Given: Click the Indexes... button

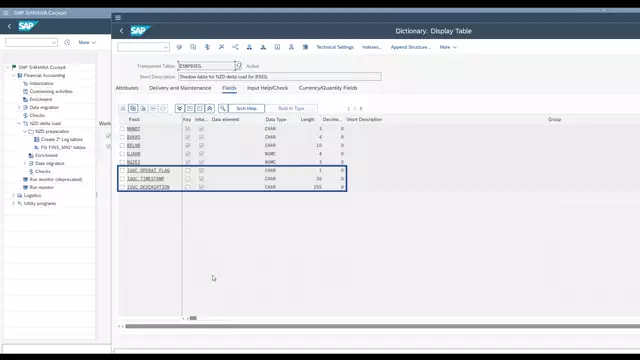Looking at the screenshot, I should 372,47.
